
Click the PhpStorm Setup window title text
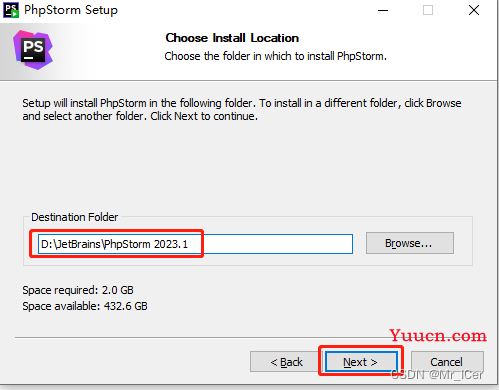71,10
